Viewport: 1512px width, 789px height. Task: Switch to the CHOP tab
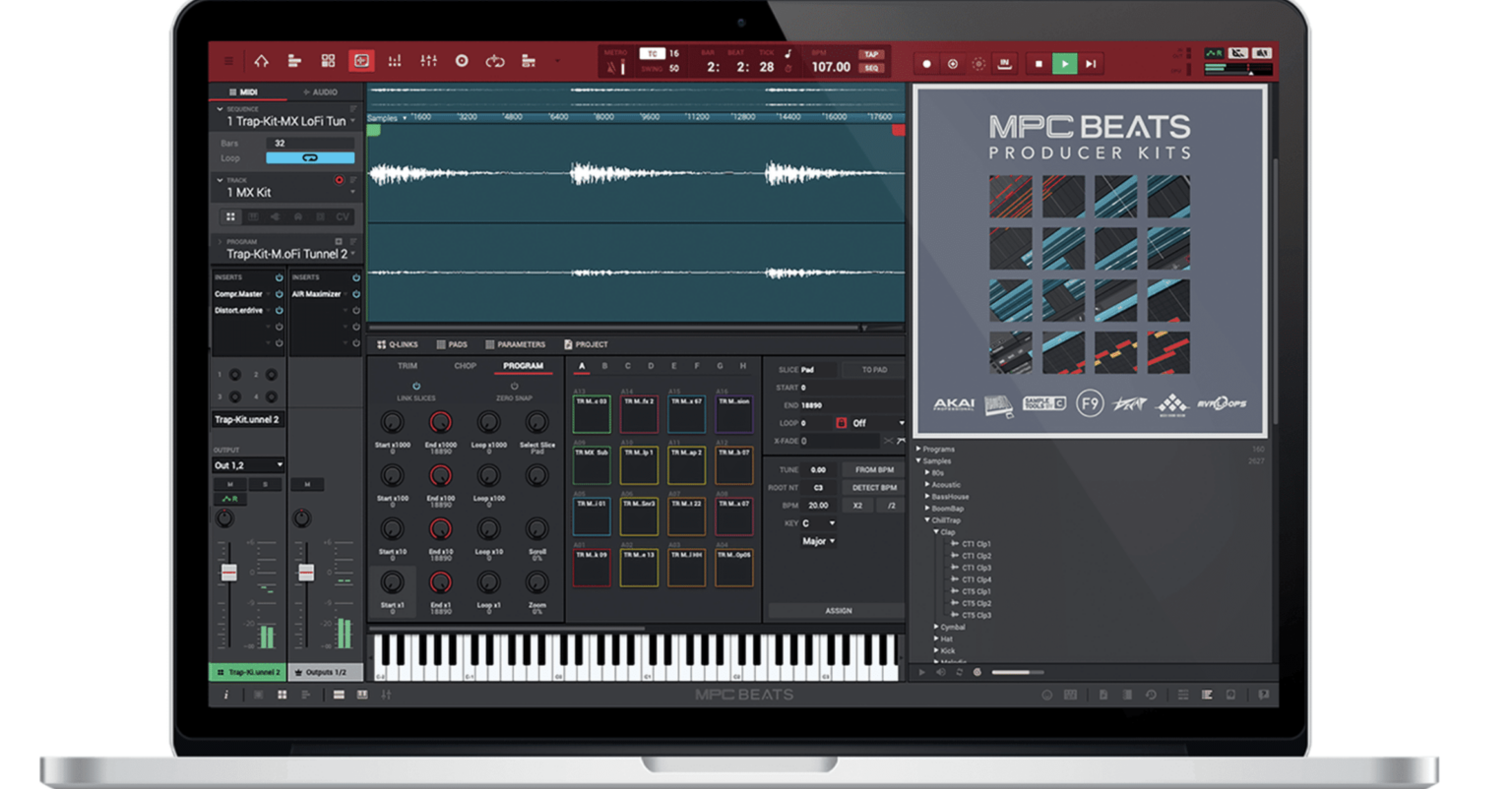coord(466,366)
